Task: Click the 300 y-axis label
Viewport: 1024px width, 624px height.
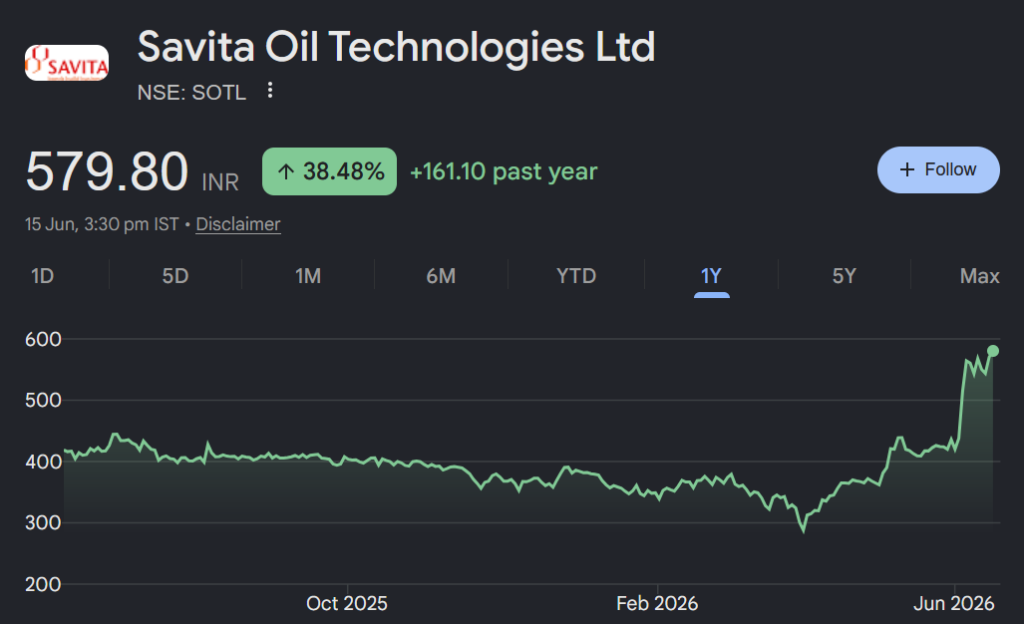Action: (x=43, y=523)
